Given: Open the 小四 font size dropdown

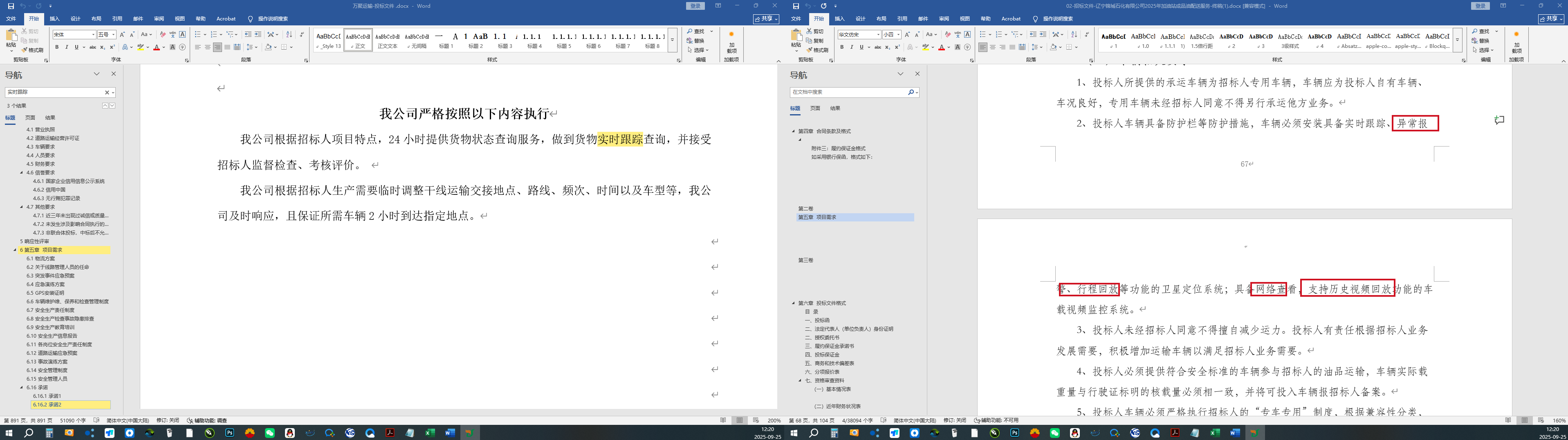Looking at the screenshot, I should tap(898, 35).
